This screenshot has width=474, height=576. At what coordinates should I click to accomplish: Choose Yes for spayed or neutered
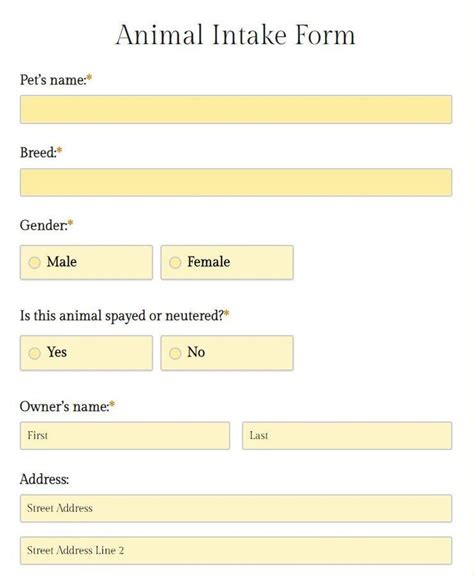click(34, 353)
